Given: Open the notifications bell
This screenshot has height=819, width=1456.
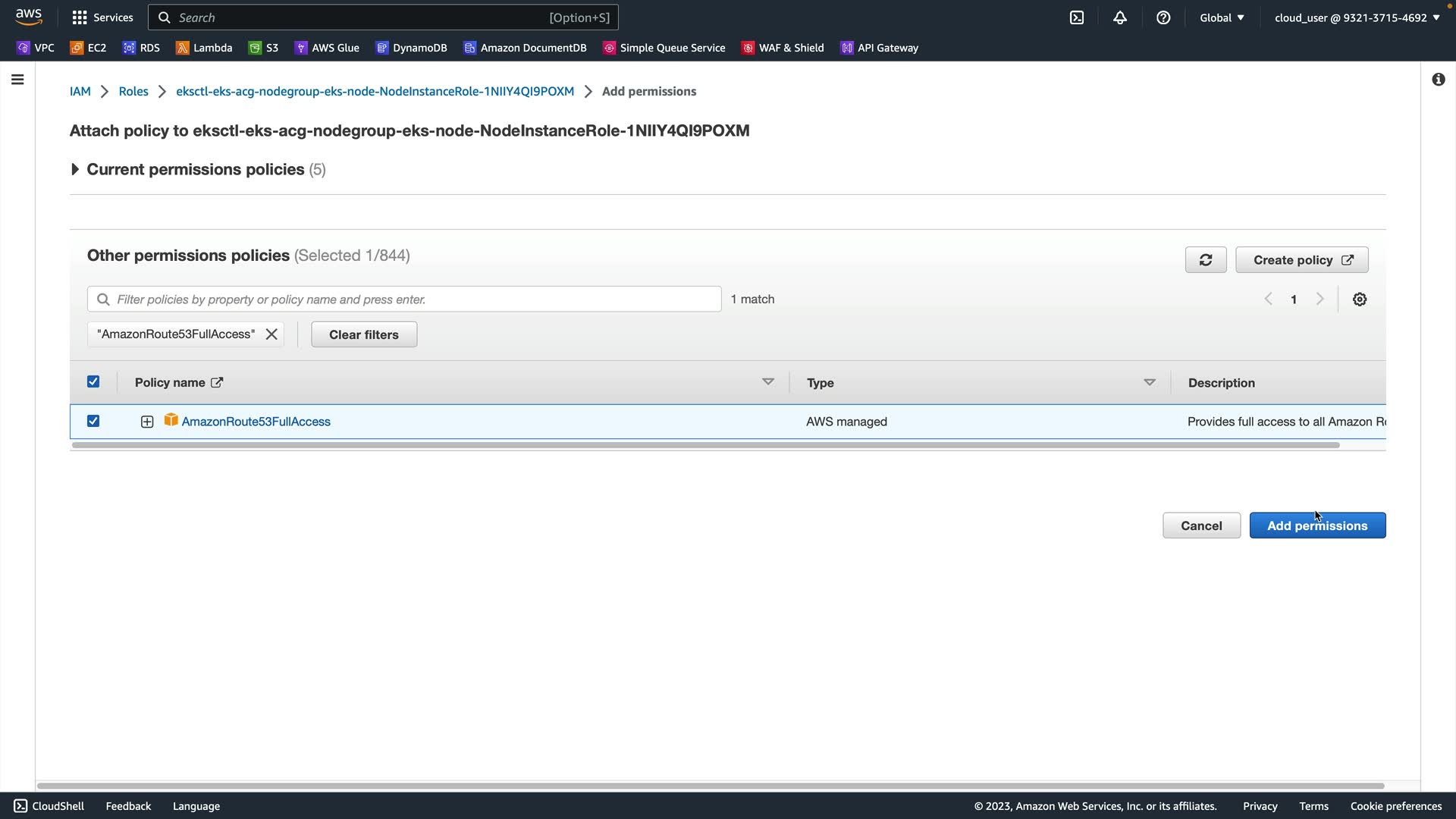Looking at the screenshot, I should tap(1120, 17).
